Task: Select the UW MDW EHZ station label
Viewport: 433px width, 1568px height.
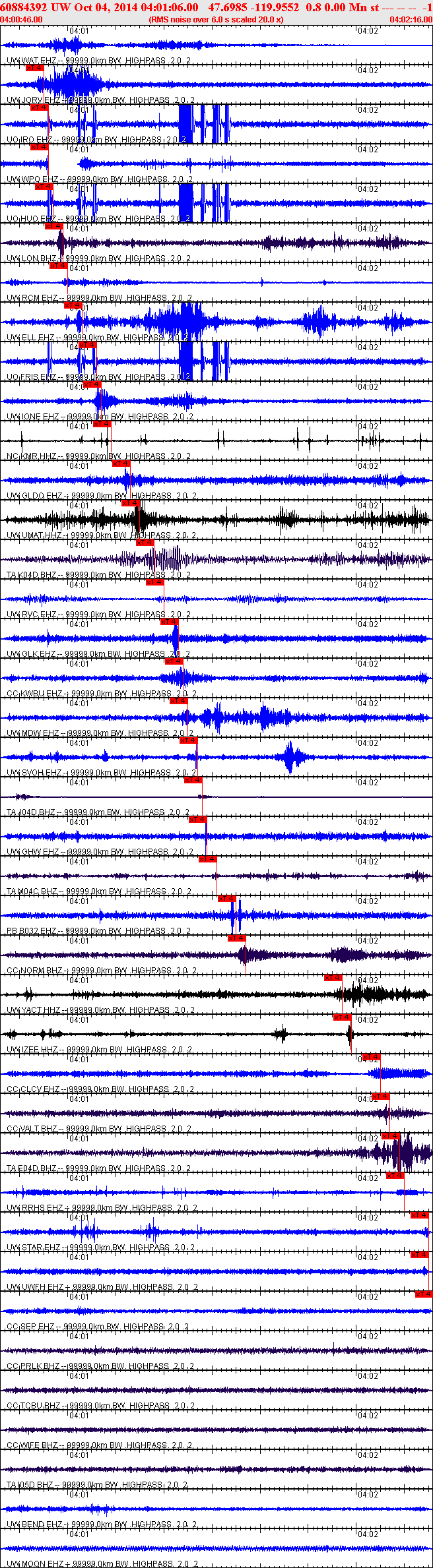Action: (x=100, y=733)
